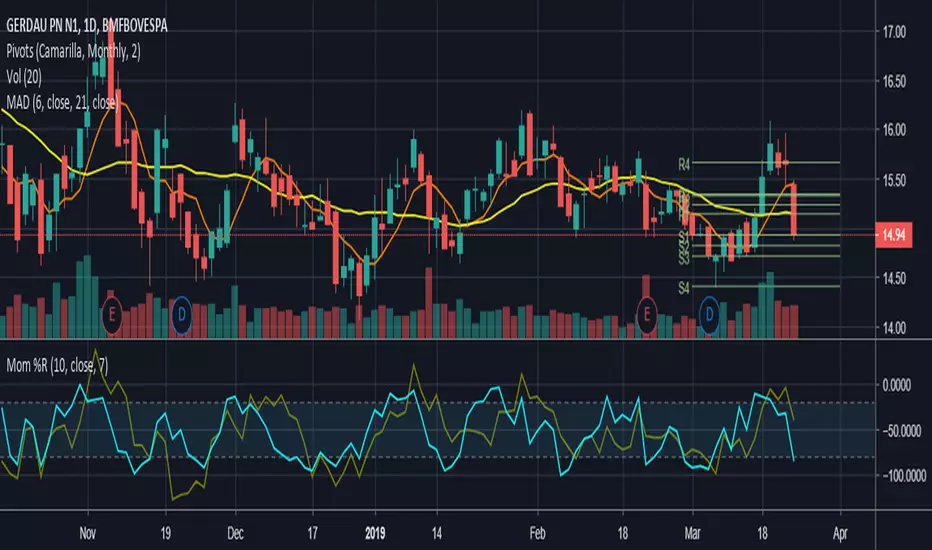Click the dividend D marker near 19 November
Viewport: 932px width, 550px height.
pyautogui.click(x=182, y=313)
